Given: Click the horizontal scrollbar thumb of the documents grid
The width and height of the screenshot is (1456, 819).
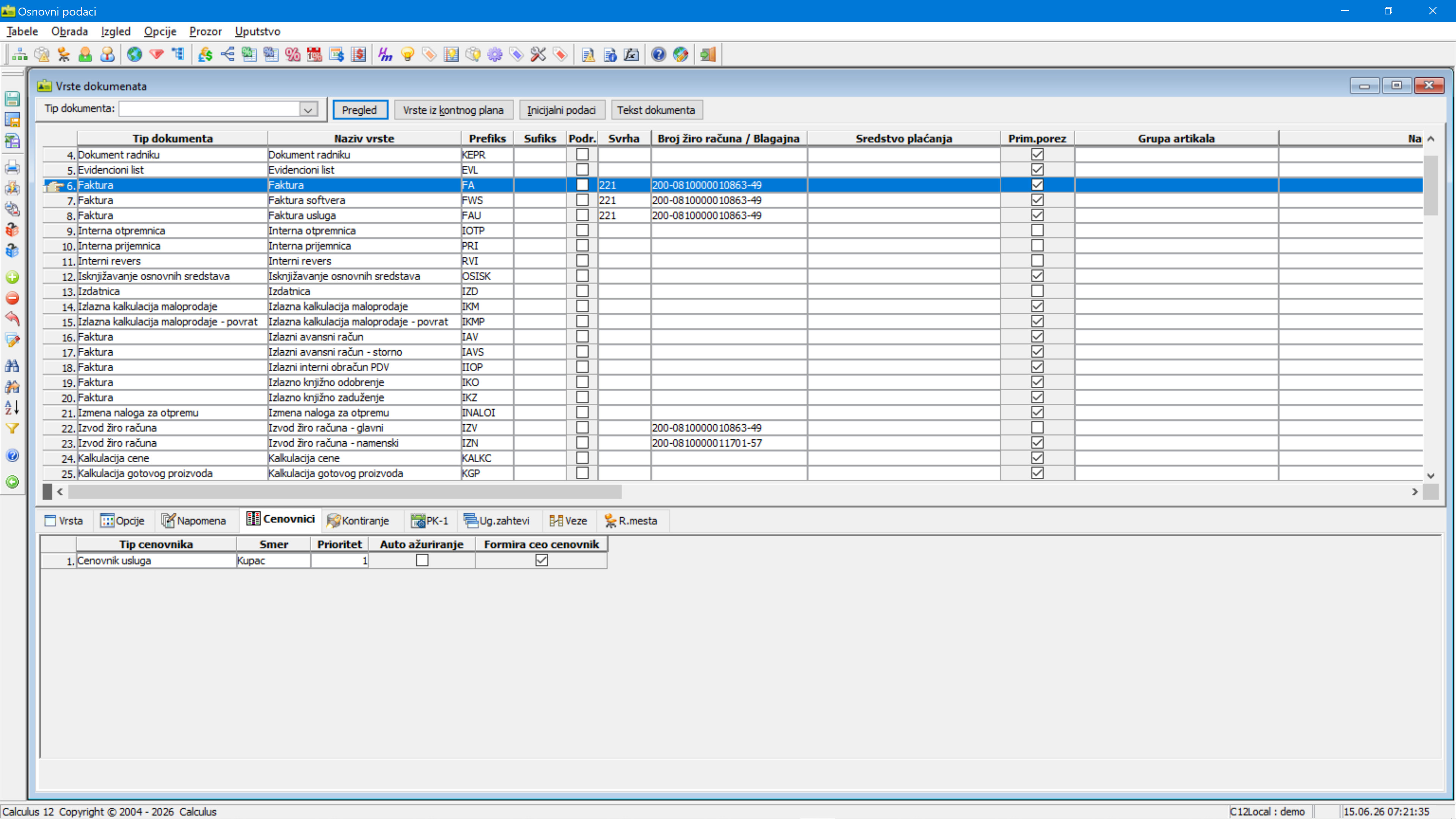Looking at the screenshot, I should coord(345,492).
